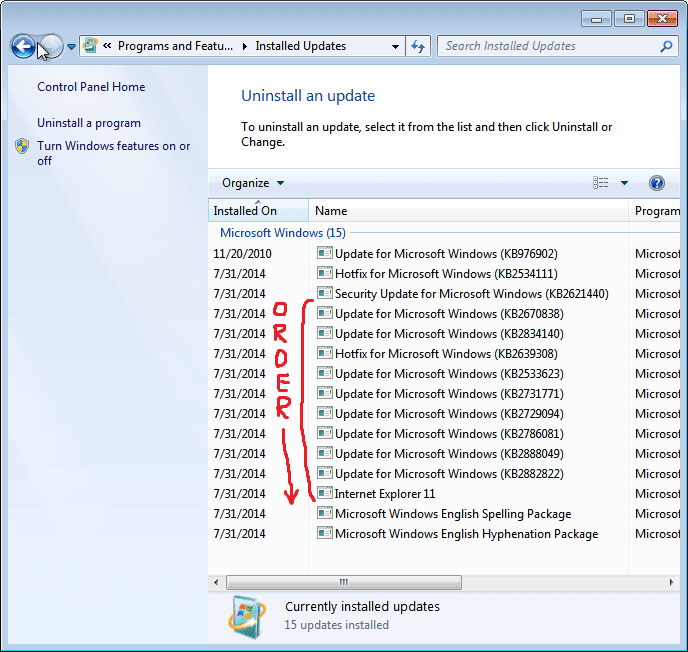The height and width of the screenshot is (652, 688).
Task: Select English Spelling Package icon
Action: pos(325,512)
